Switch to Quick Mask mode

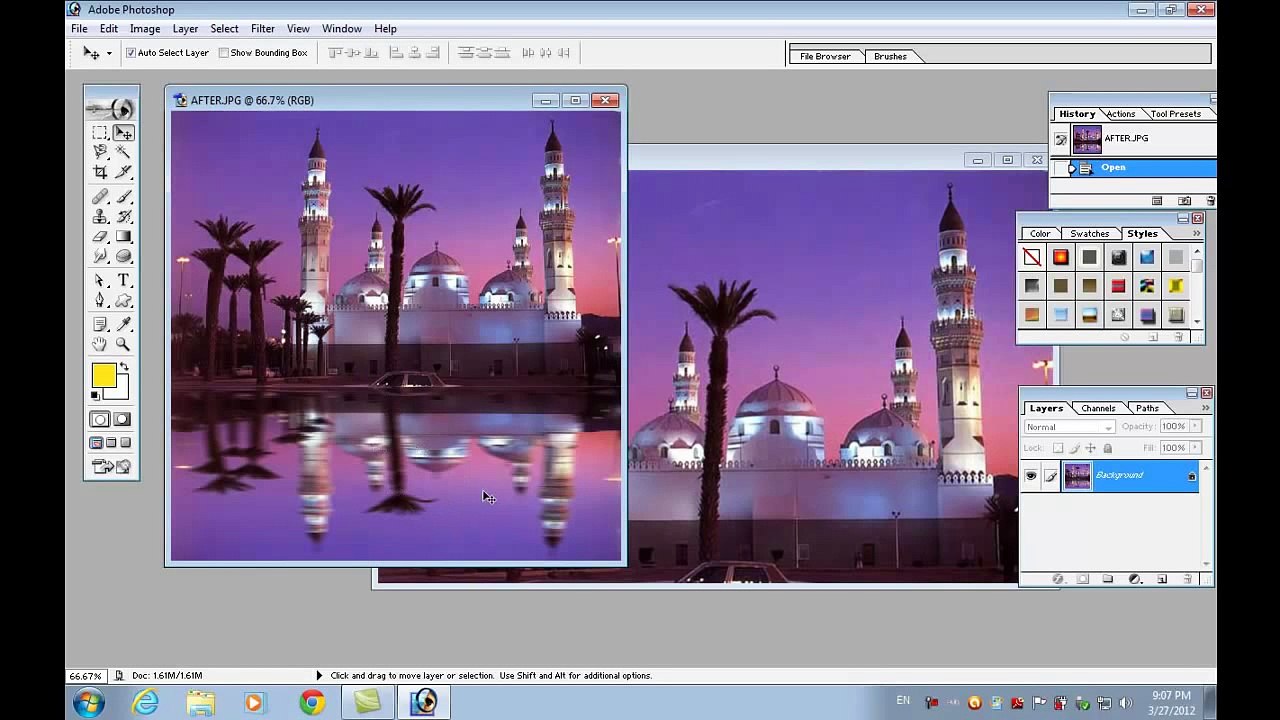123,419
